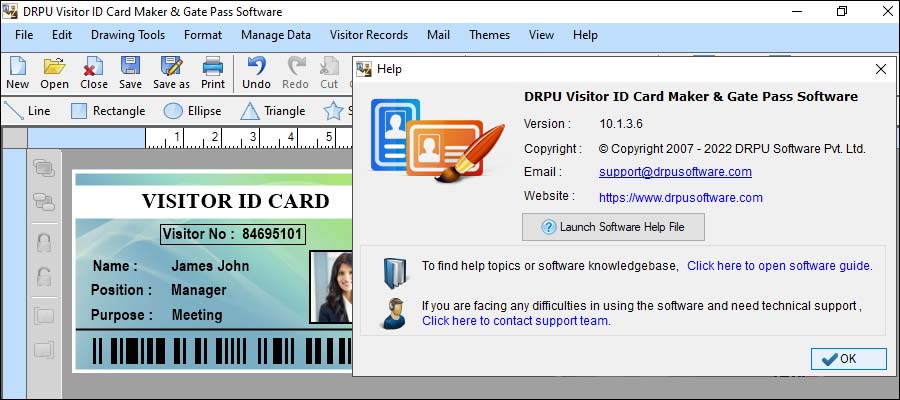The image size is (900, 400).
Task: Open the Manage Data menu
Action: click(276, 35)
